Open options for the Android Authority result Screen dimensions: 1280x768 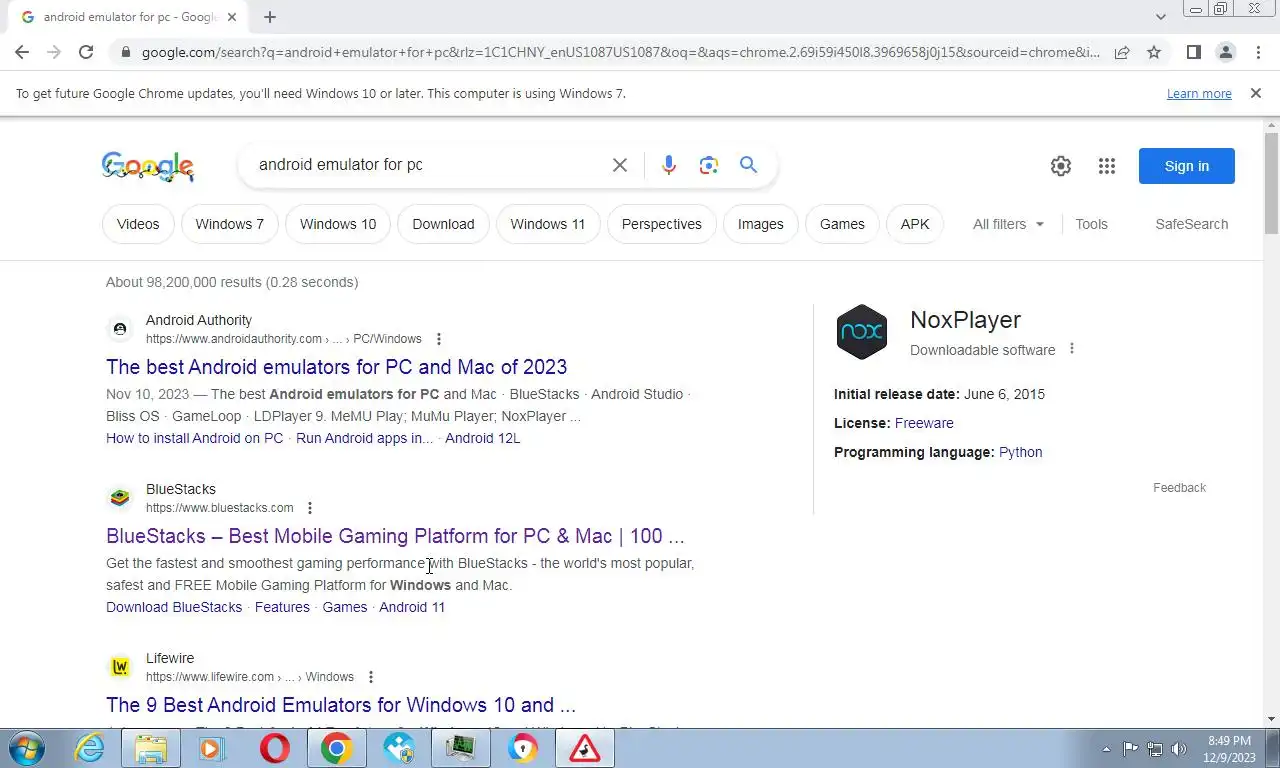(x=438, y=339)
